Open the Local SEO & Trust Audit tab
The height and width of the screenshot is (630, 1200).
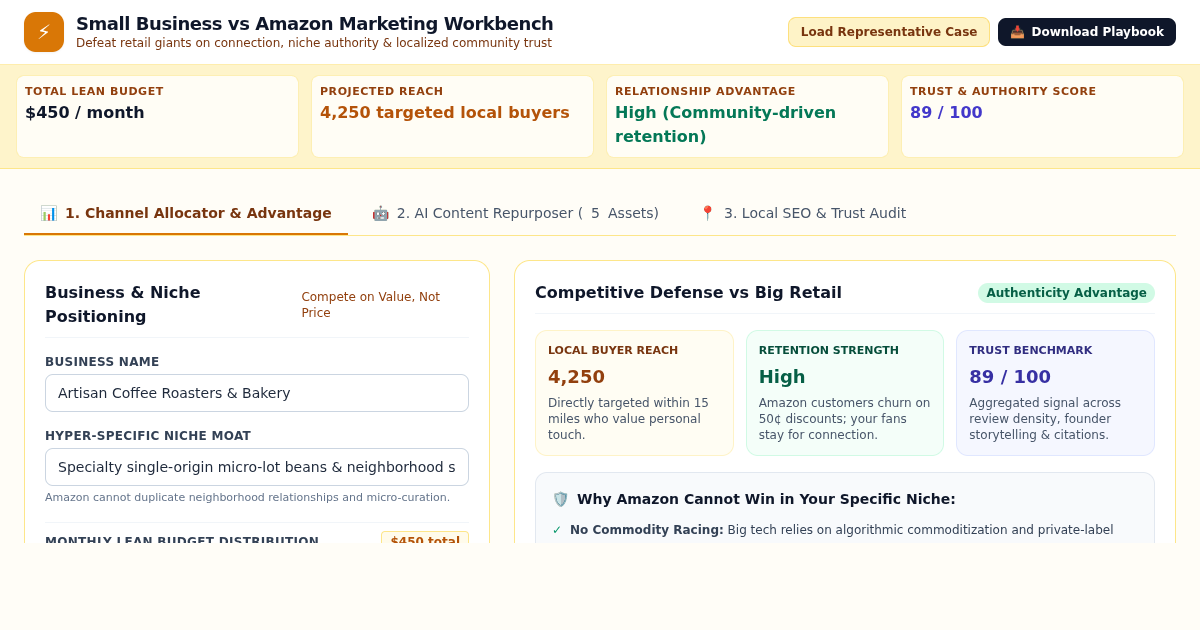pyautogui.click(x=802, y=213)
